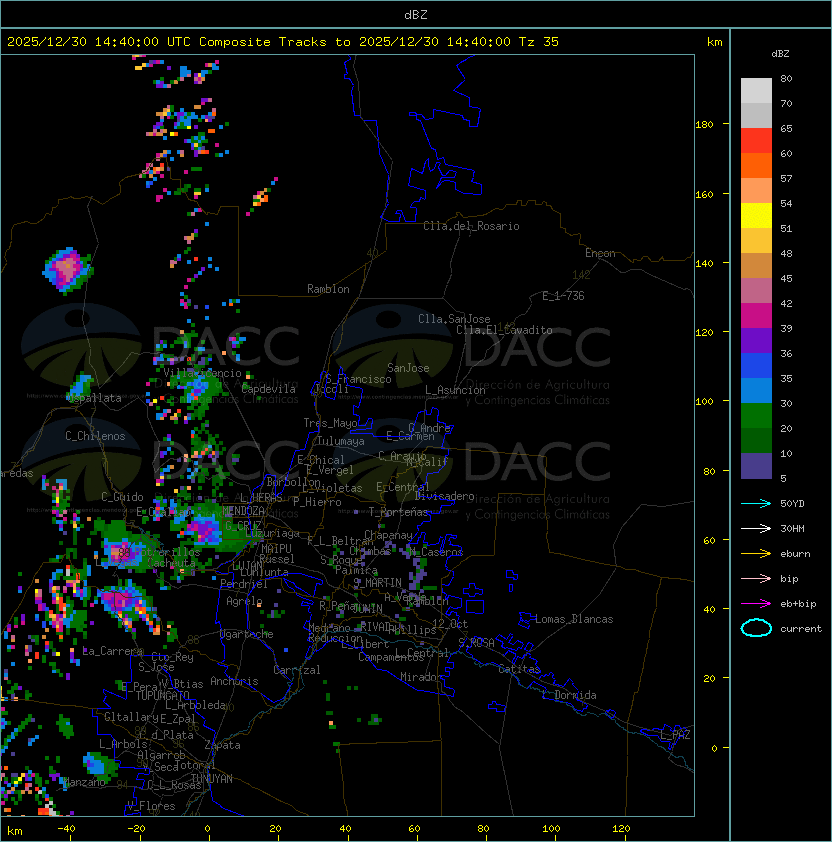Viewport: 832px width, 842px height.
Task: Click the isolated storm cell northwest of Uspallata
Action: click(67, 270)
